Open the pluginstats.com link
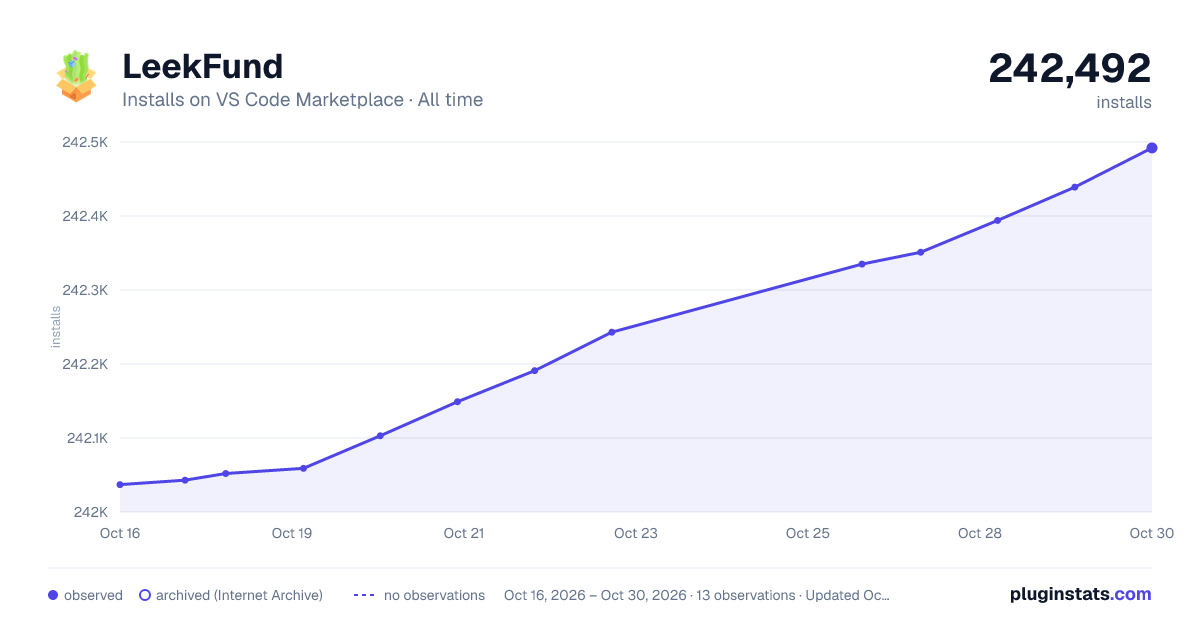Screen dimensions: 1200x630 [x=1080, y=594]
